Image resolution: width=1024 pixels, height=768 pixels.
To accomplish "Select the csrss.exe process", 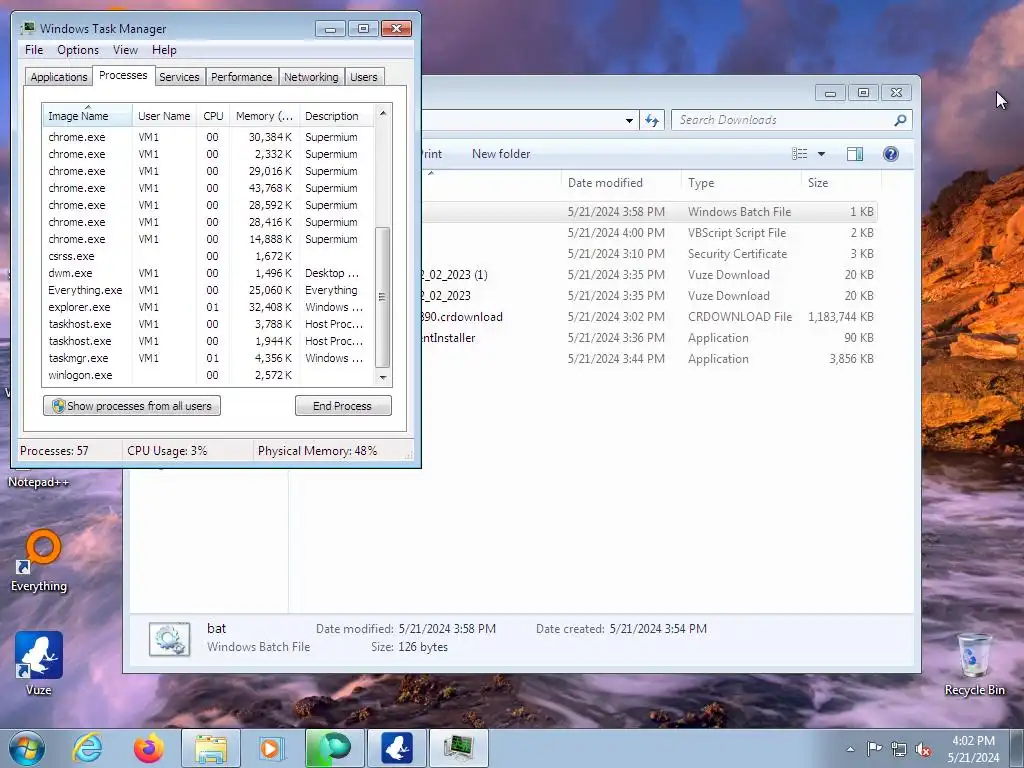I will point(208,256).
